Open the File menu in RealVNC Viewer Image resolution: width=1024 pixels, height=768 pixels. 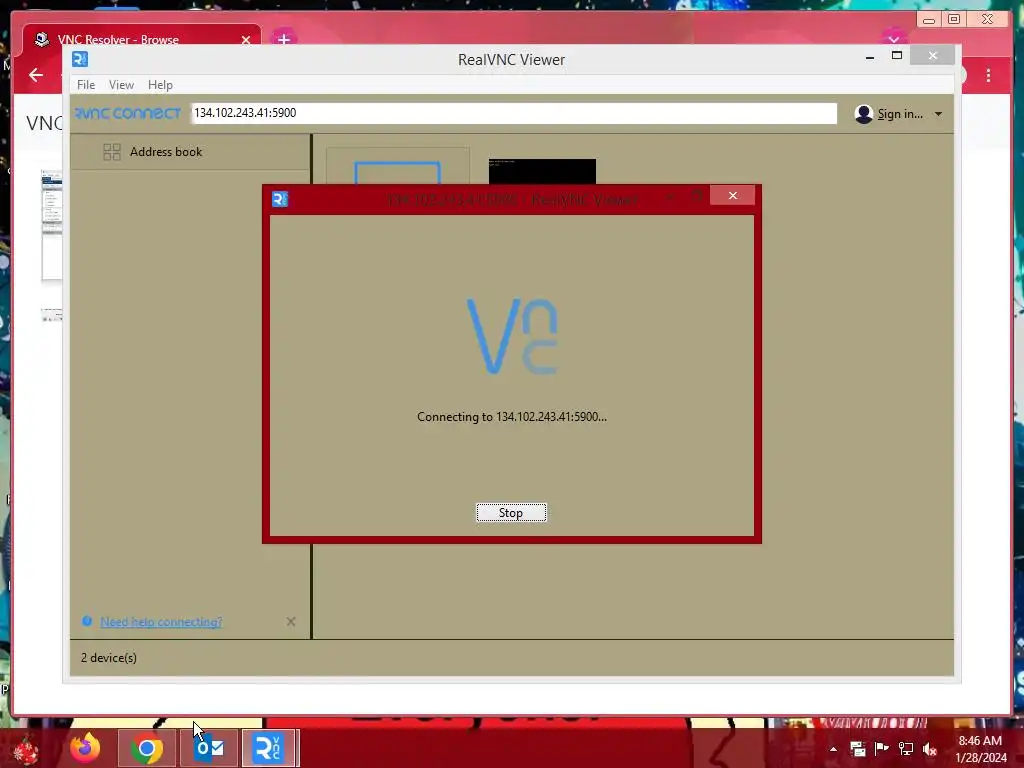tap(86, 85)
